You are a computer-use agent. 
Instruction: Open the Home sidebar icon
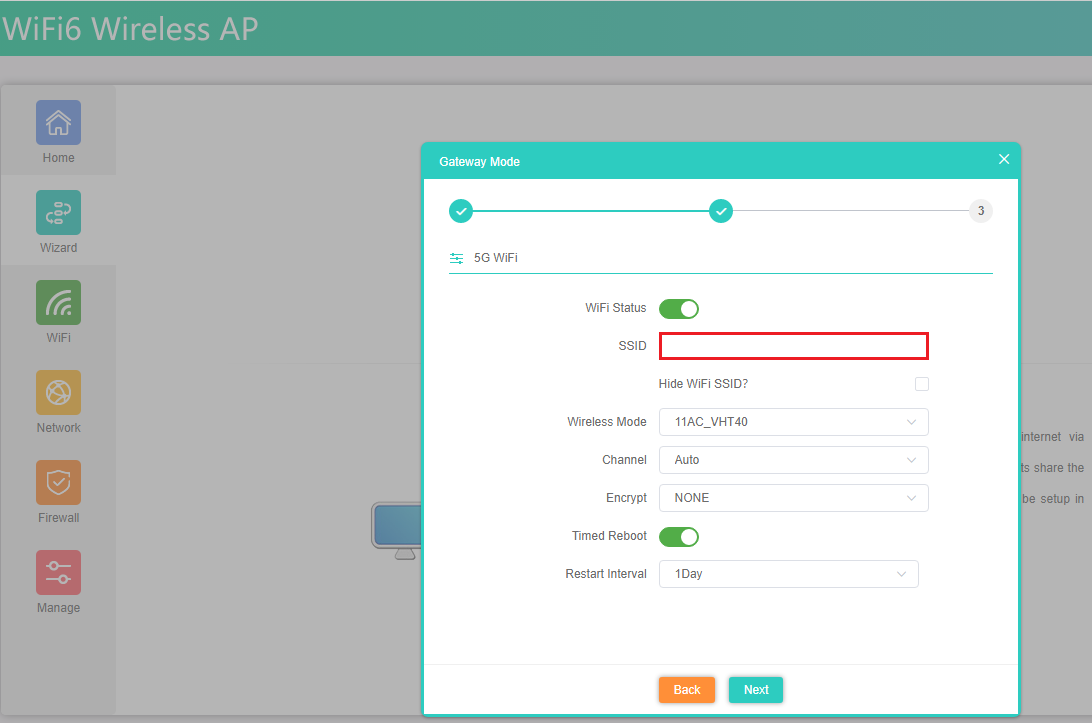[x=58, y=123]
